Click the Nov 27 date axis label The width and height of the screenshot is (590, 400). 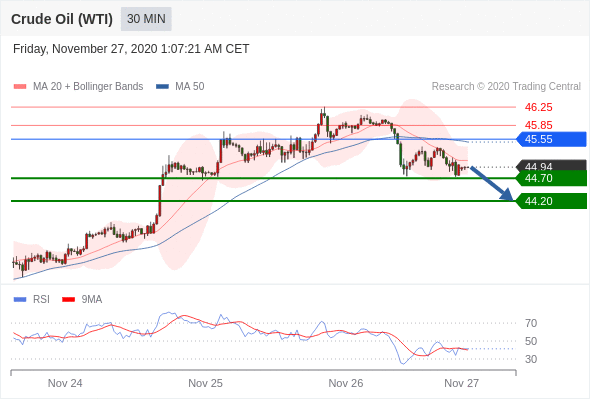462,383
